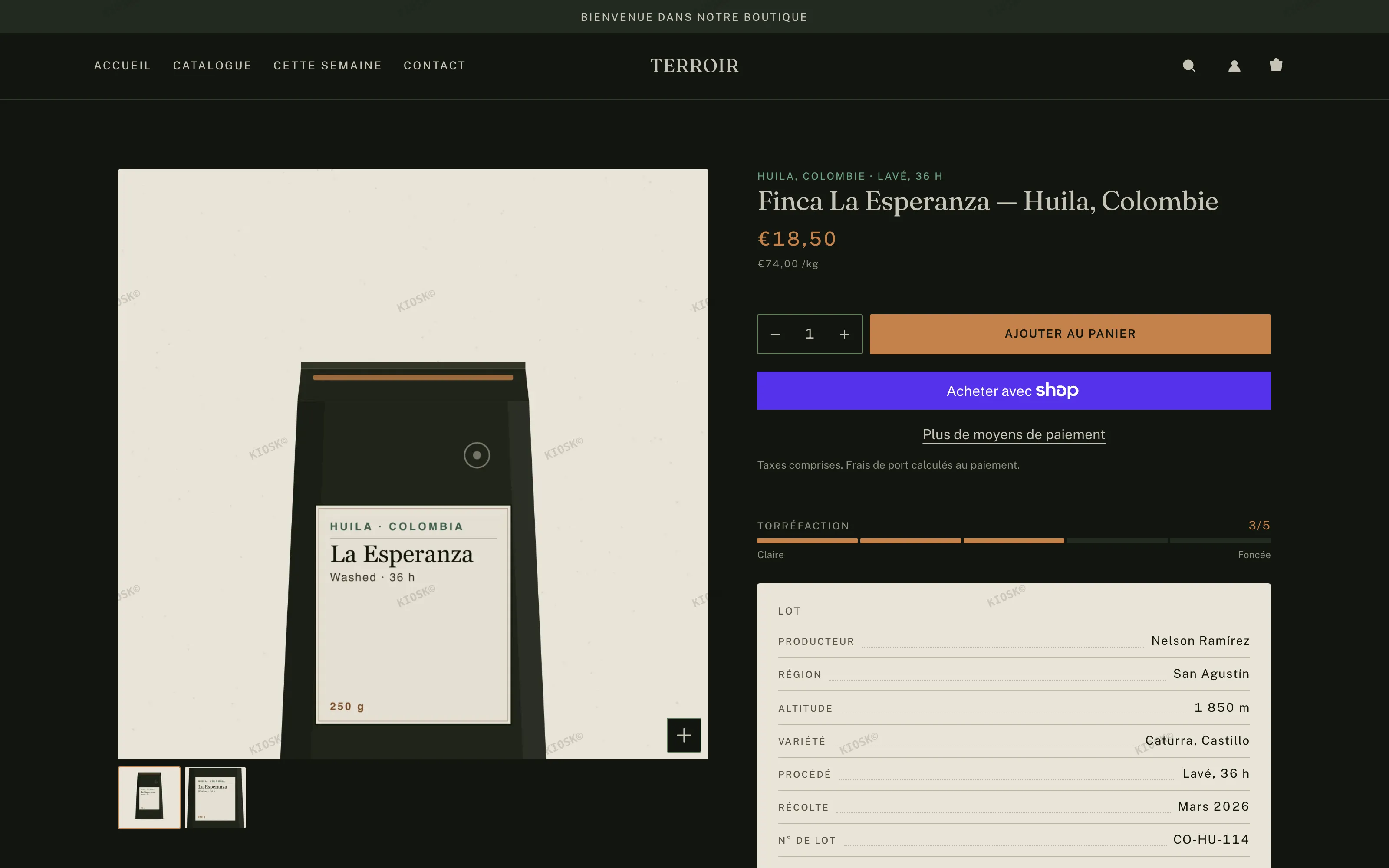Click Ajouter au panier button
Screen dimensions: 1389x868
(x=1070, y=334)
